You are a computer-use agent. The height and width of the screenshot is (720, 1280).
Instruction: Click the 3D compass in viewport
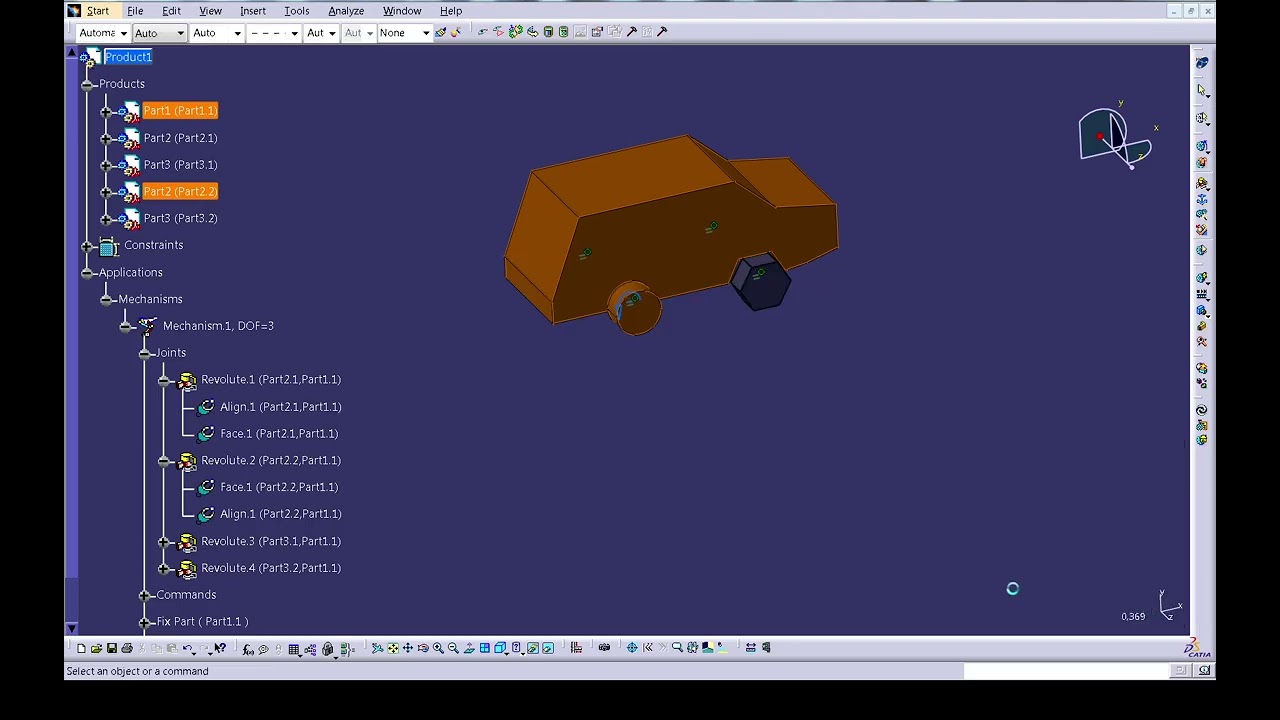[x=1115, y=136]
